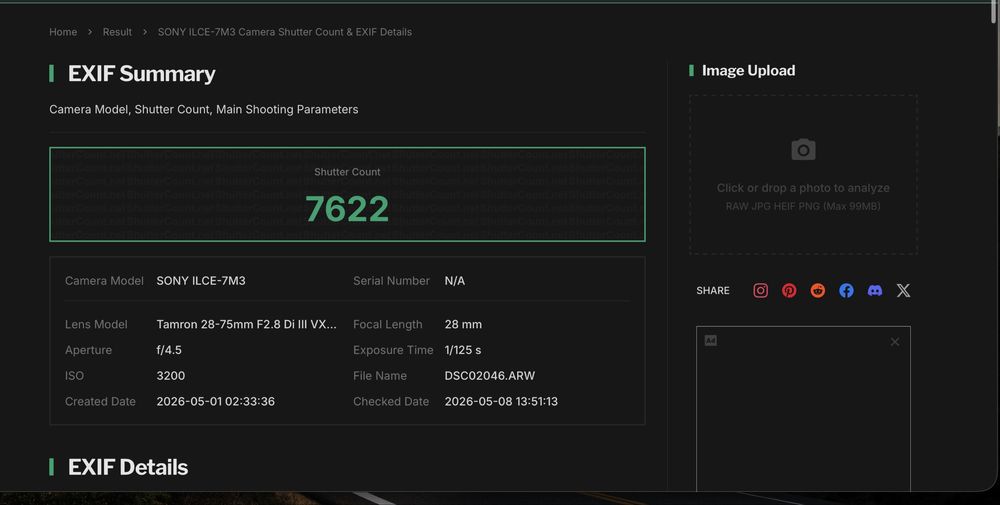Share via the Reddit icon
1000x505 pixels.
pyautogui.click(x=818, y=291)
